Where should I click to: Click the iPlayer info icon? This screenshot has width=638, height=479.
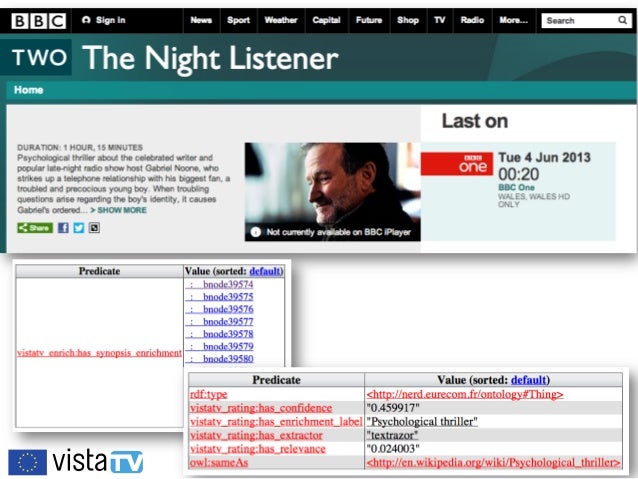(256, 232)
